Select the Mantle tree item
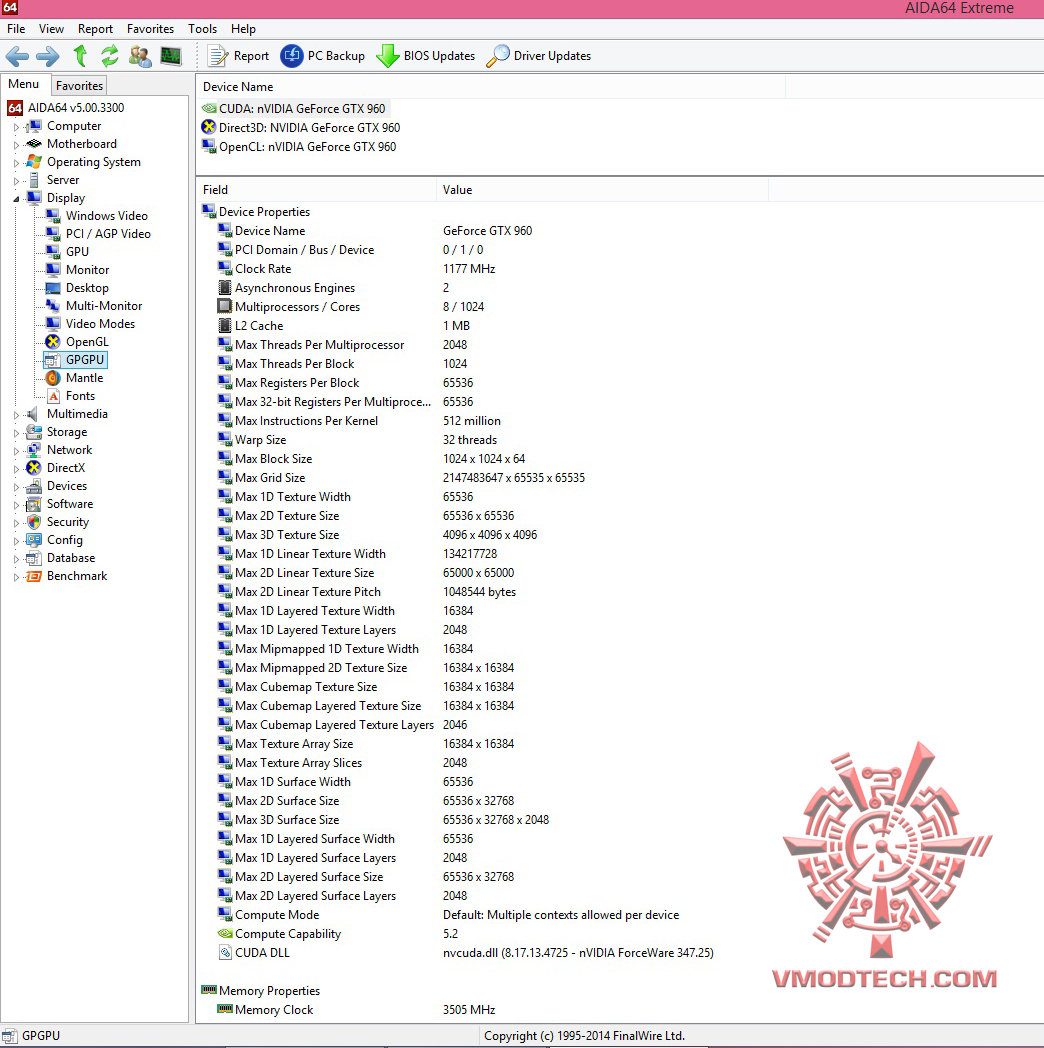The height and width of the screenshot is (1048, 1044). tap(75, 378)
